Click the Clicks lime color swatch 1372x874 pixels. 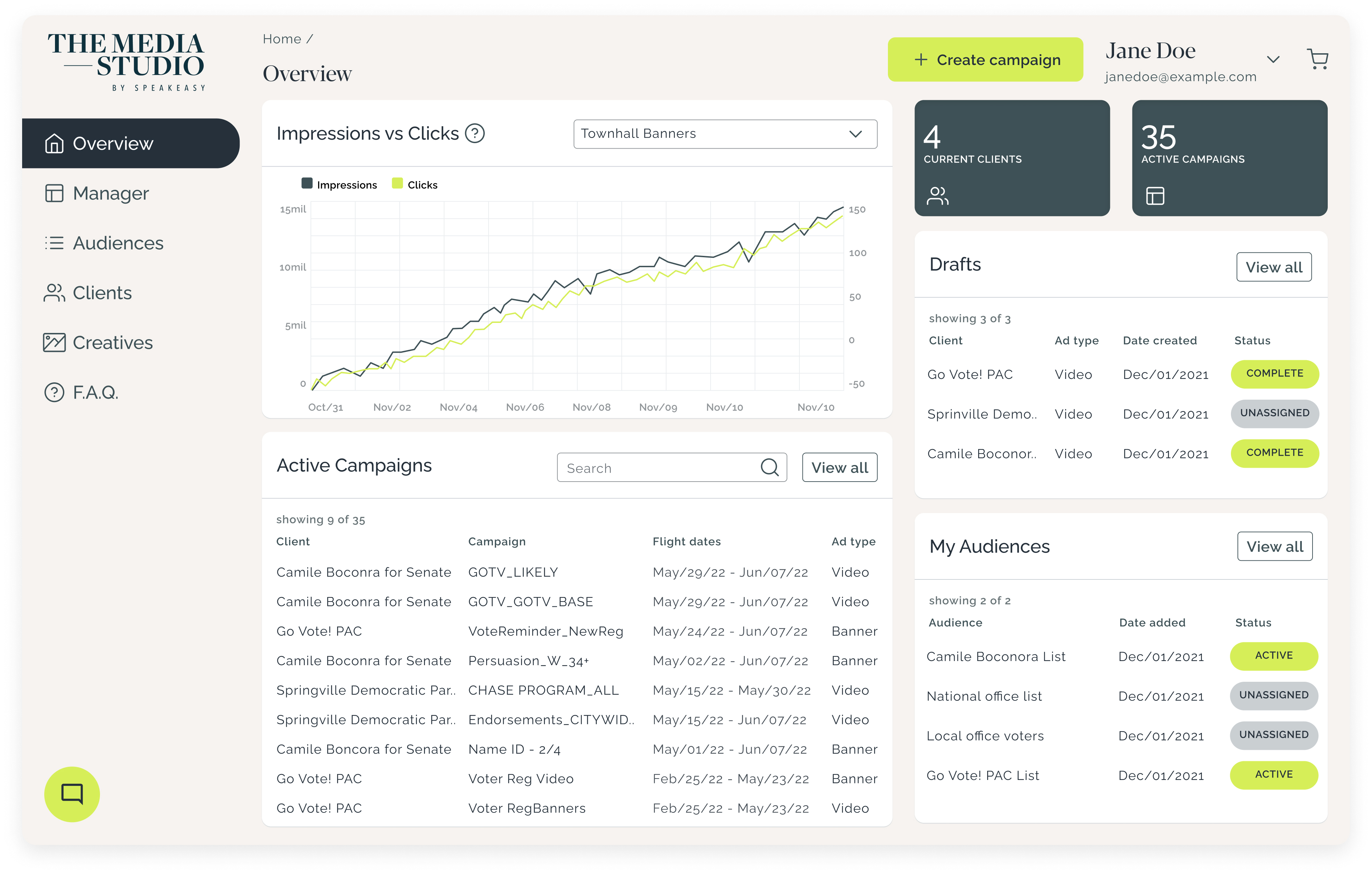click(397, 184)
